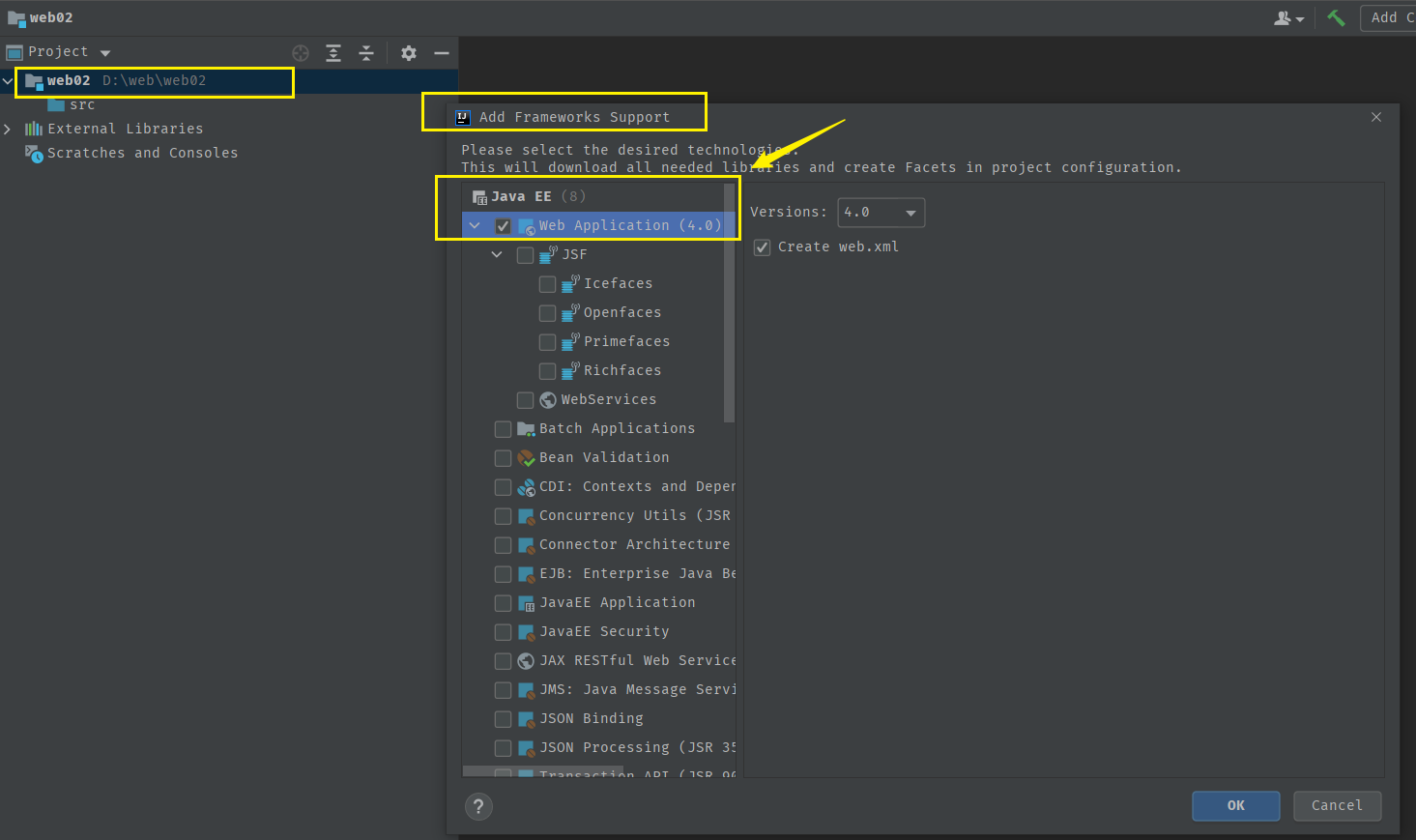Click the help question mark button
This screenshot has width=1416, height=840.
478,807
